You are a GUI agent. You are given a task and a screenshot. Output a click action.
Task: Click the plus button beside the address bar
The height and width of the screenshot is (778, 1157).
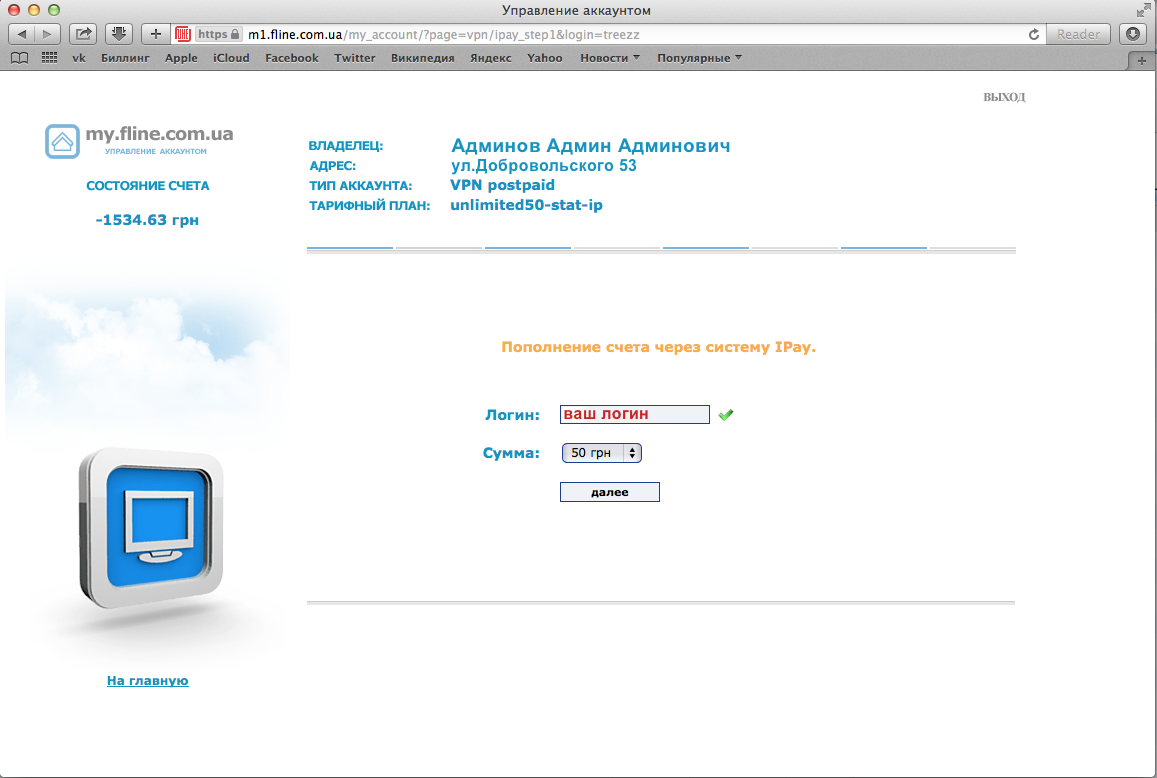point(155,34)
